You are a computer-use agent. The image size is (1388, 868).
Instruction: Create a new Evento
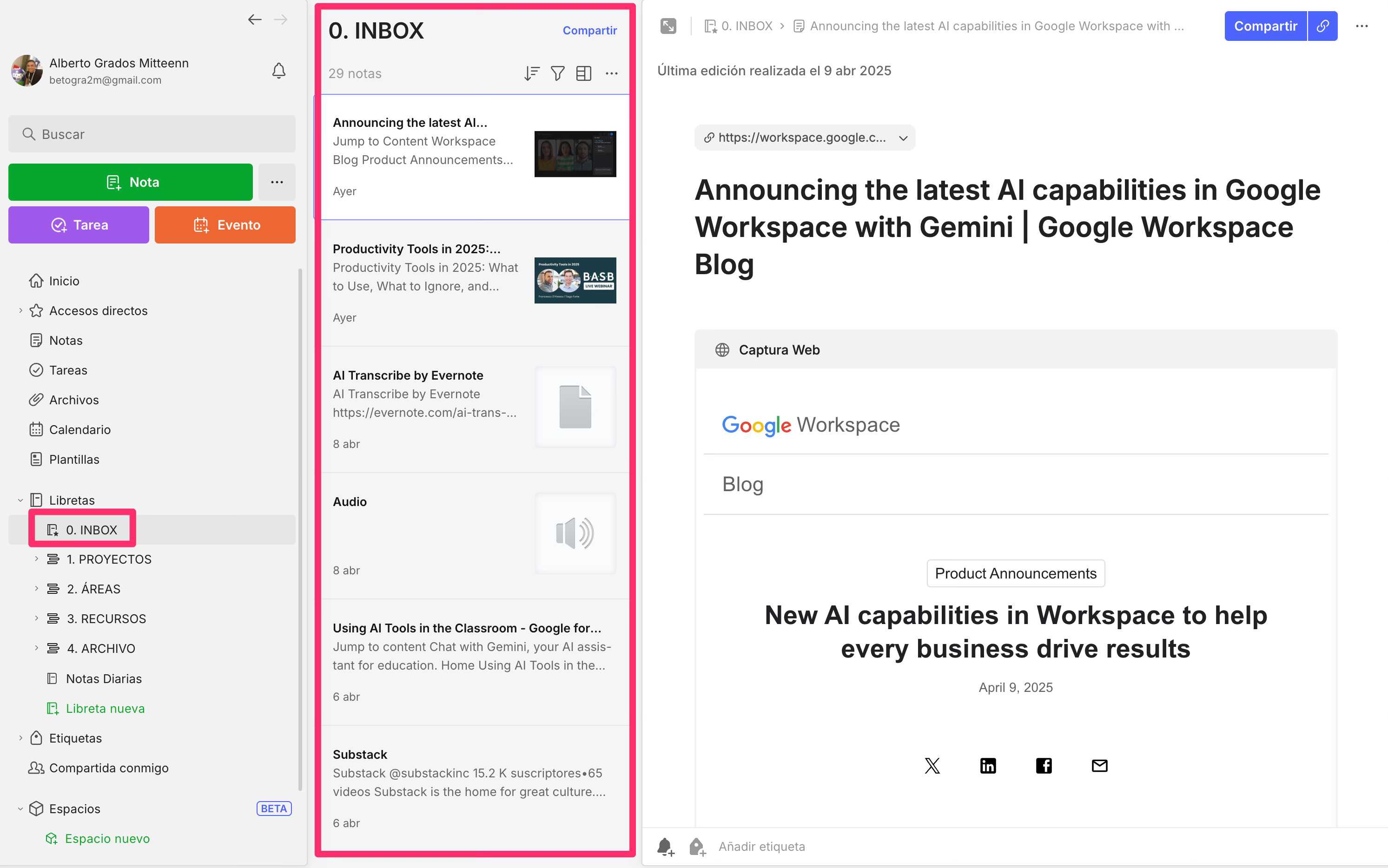pyautogui.click(x=225, y=225)
